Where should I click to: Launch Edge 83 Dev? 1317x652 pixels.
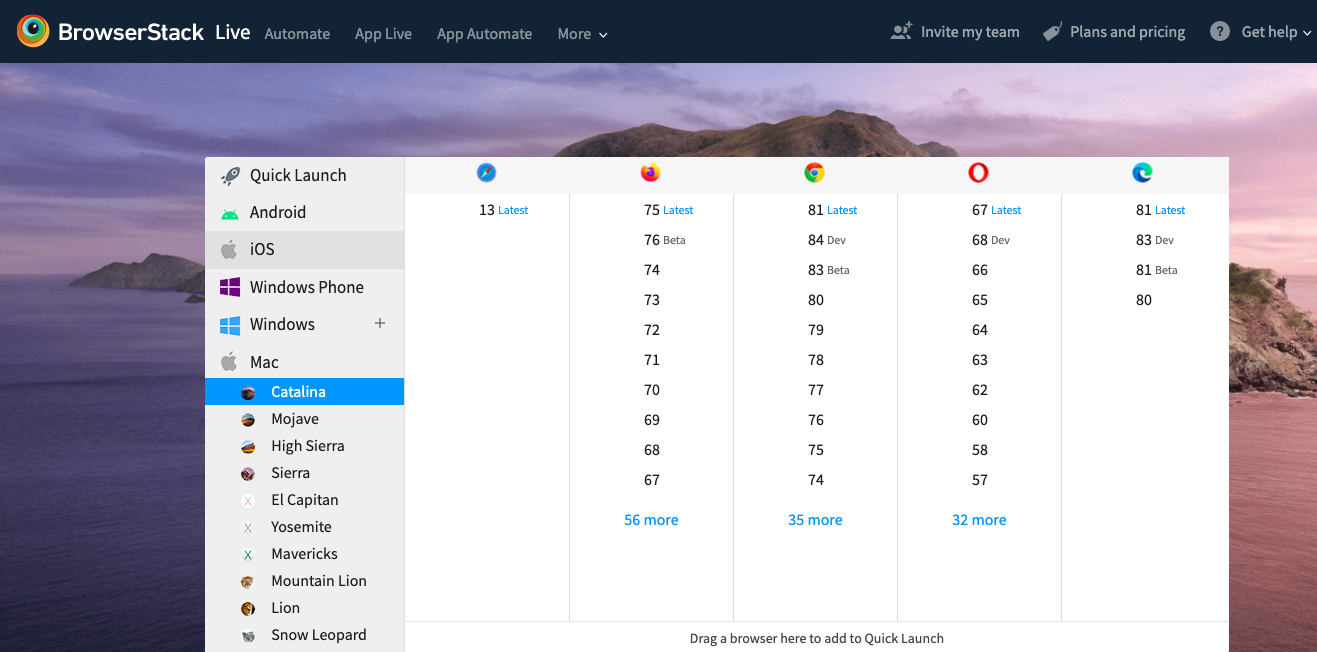pos(1155,240)
